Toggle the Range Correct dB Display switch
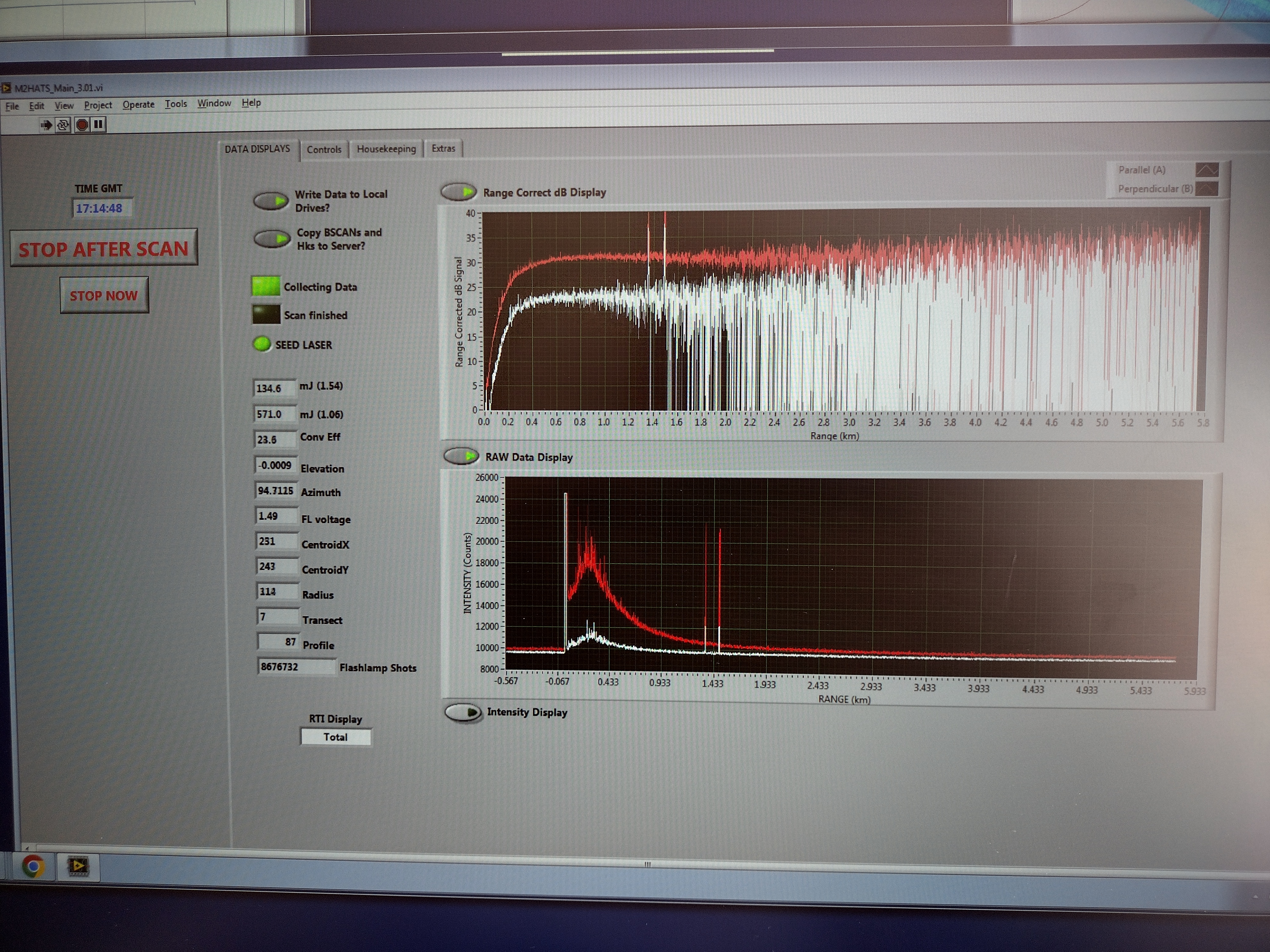 [459, 192]
